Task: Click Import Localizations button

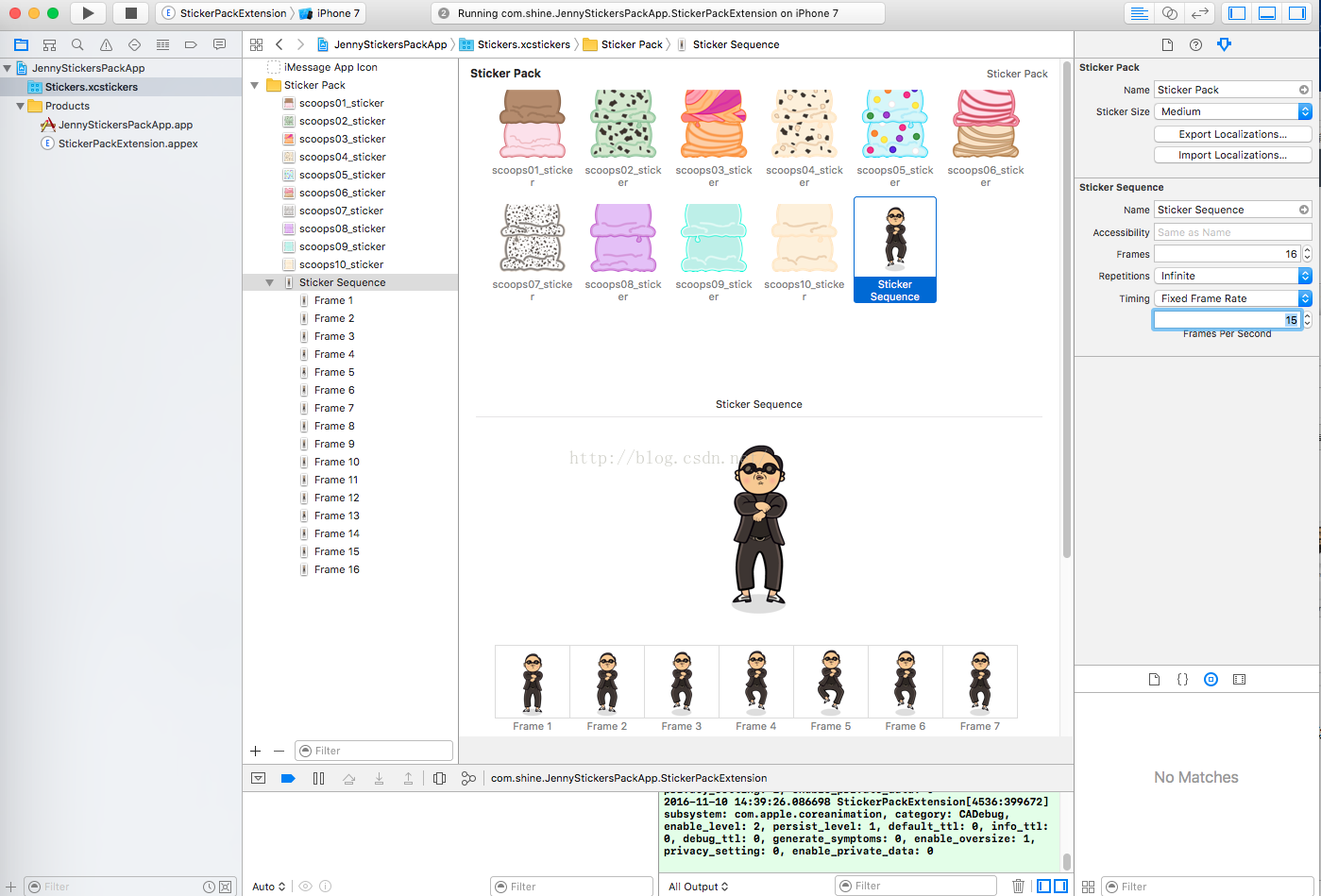Action: click(1233, 155)
